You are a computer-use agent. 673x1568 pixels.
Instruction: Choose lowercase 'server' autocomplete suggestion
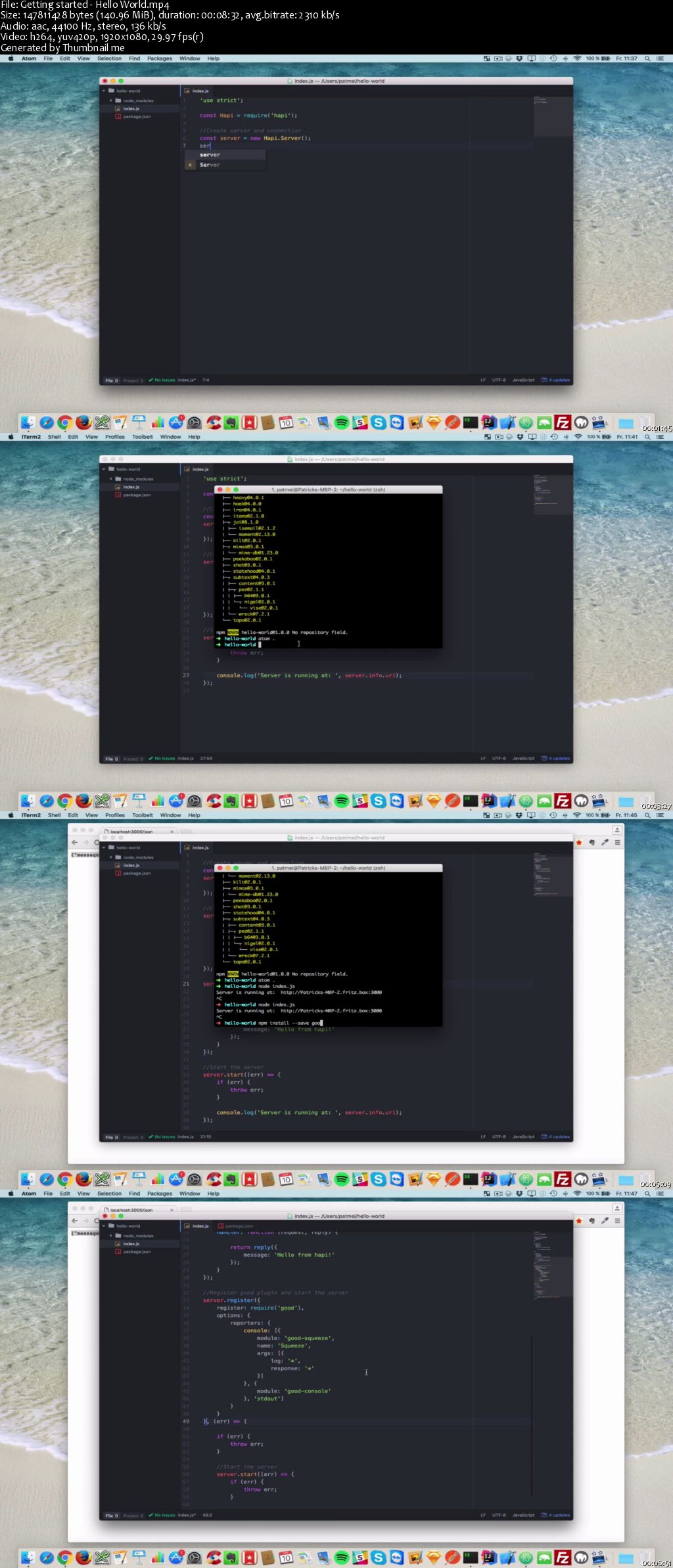click(x=225, y=155)
